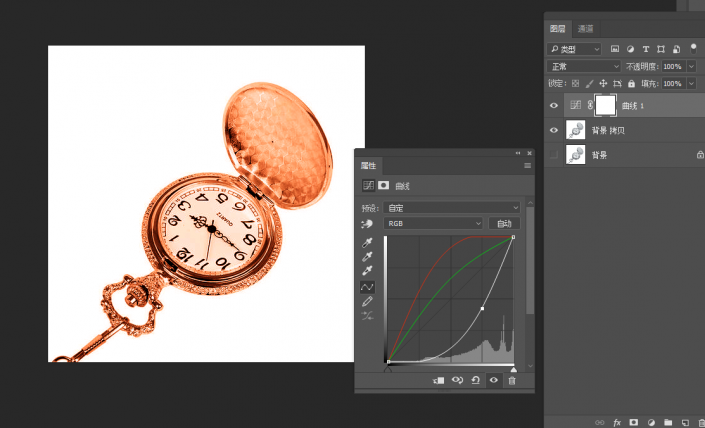Click the opacity 100% input field
This screenshot has height=428, width=705.
[x=674, y=67]
